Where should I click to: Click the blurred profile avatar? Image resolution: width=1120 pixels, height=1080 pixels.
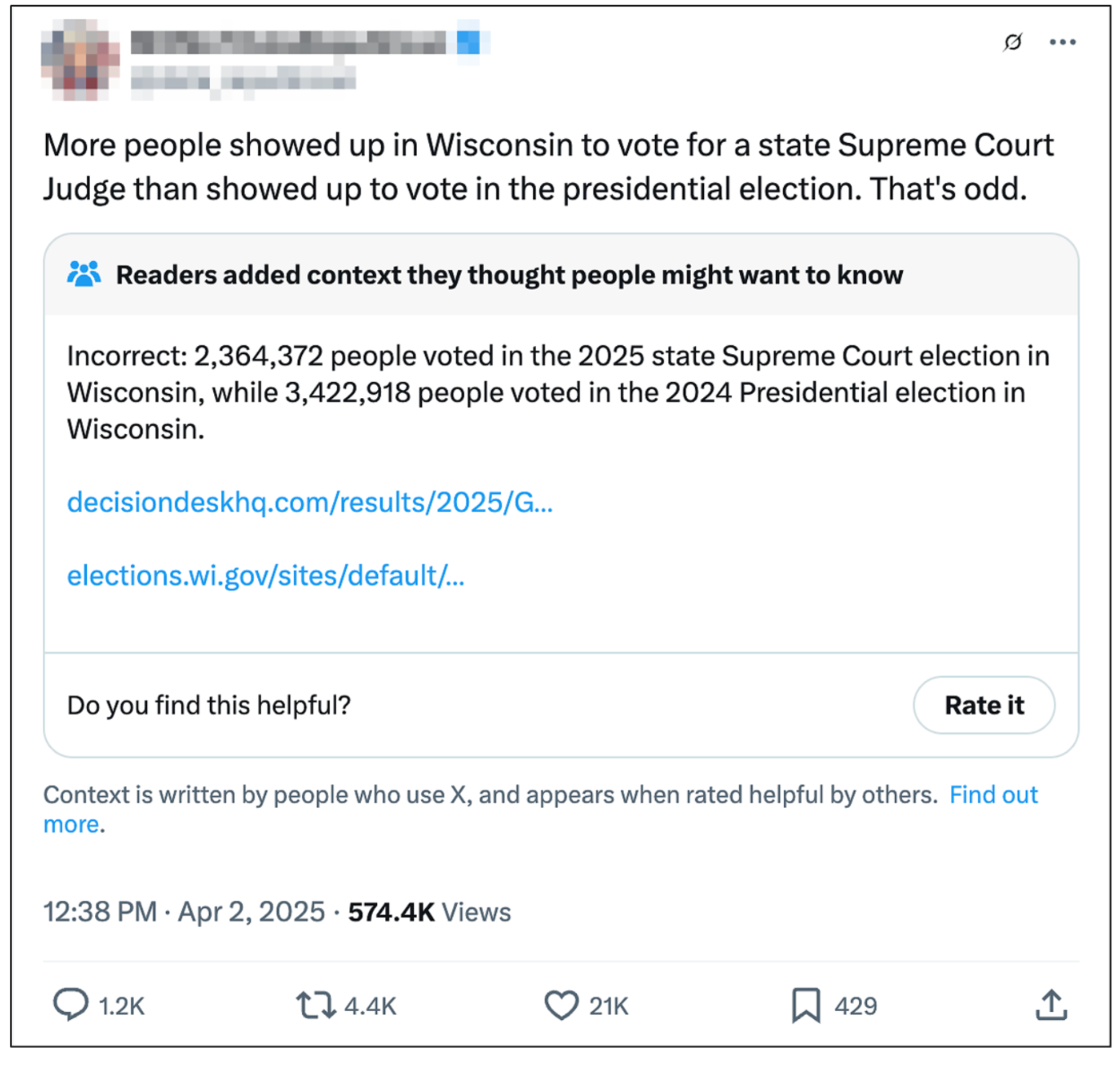[x=80, y=60]
